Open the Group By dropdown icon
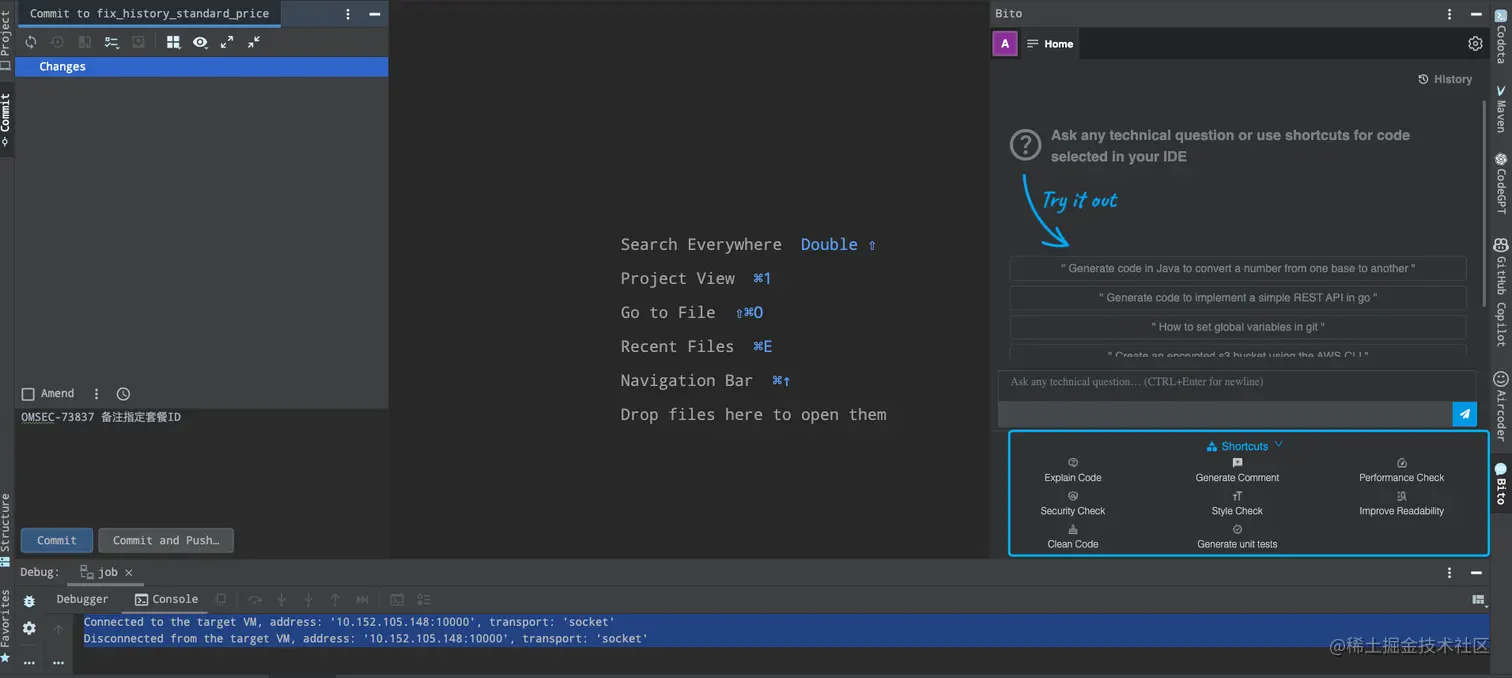Screen dimensions: 1512x678 (173, 42)
